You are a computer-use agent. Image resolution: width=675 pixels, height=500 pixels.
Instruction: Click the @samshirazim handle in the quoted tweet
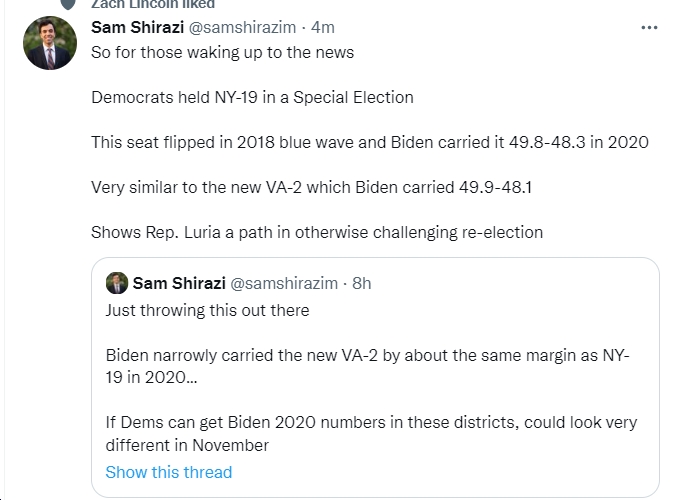click(x=284, y=283)
